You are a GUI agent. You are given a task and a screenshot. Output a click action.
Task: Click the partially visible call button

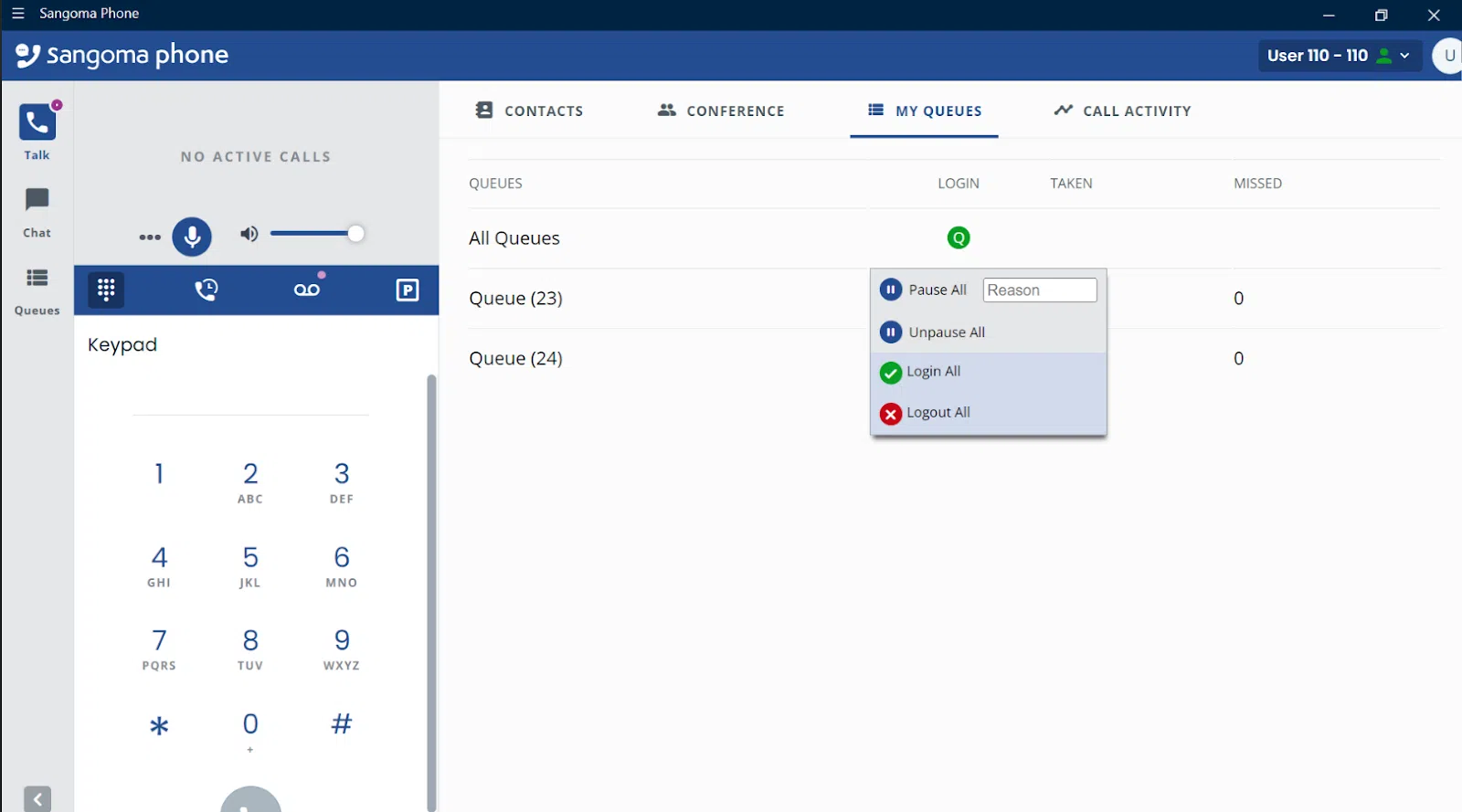coord(250,800)
